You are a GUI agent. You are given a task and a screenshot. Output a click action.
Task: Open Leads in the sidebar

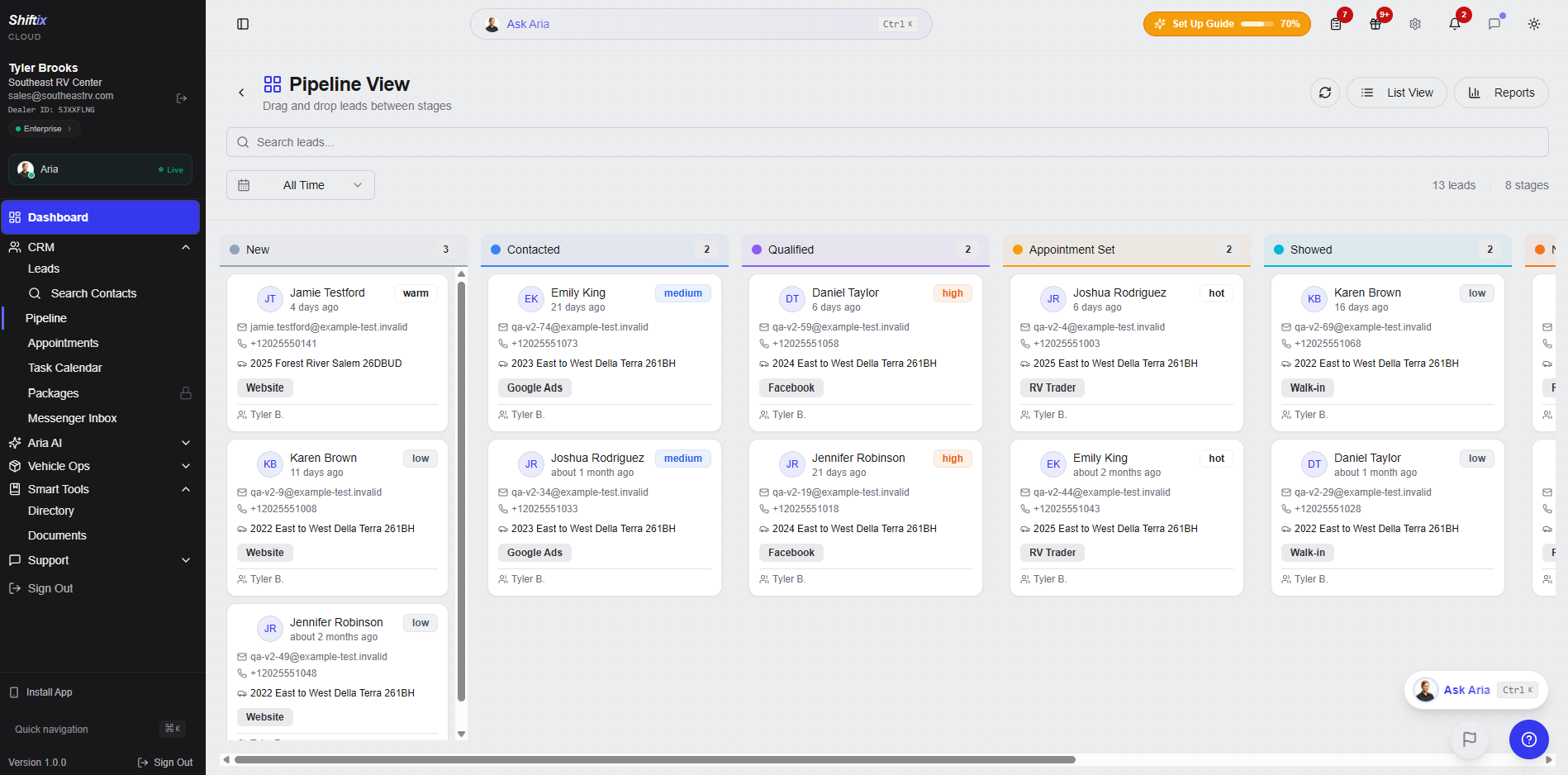point(44,269)
